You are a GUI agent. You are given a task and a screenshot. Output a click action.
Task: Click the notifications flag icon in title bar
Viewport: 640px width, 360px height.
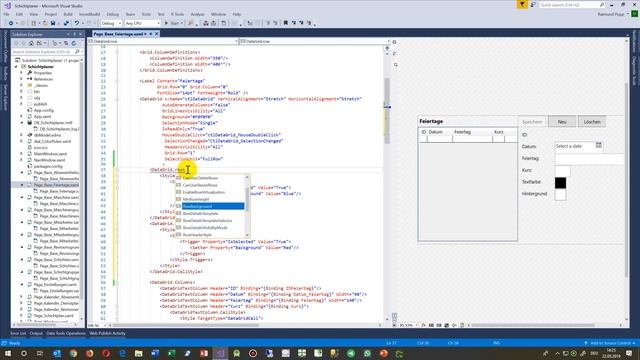tap(522, 4)
